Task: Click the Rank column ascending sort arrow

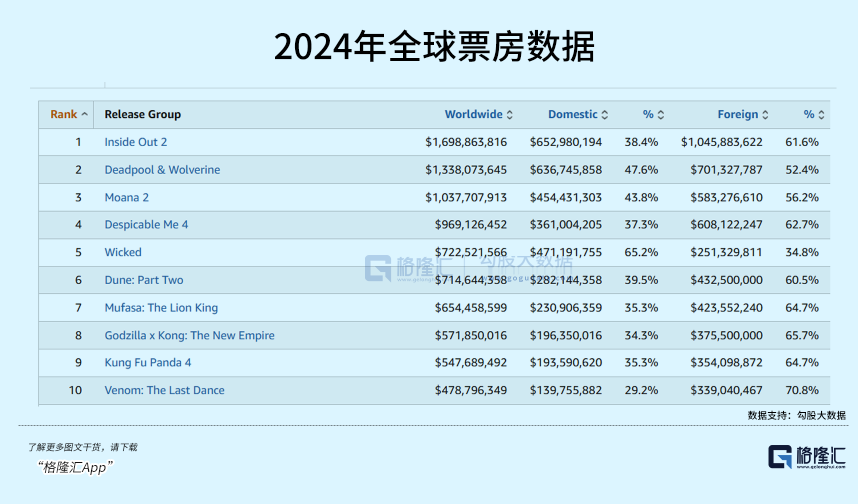Action: pos(85,115)
